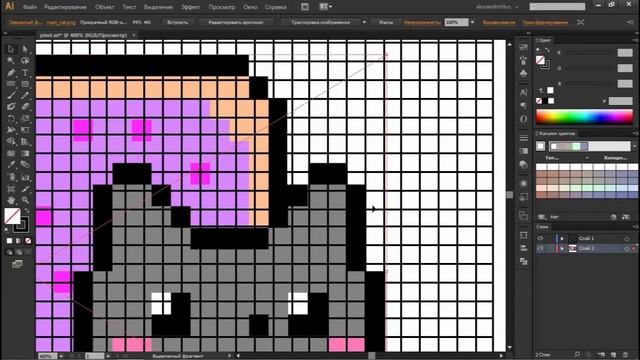Viewport: 640px width, 360px height.
Task: Select the Symbol Sprayer tool
Action: [x=11, y=177]
